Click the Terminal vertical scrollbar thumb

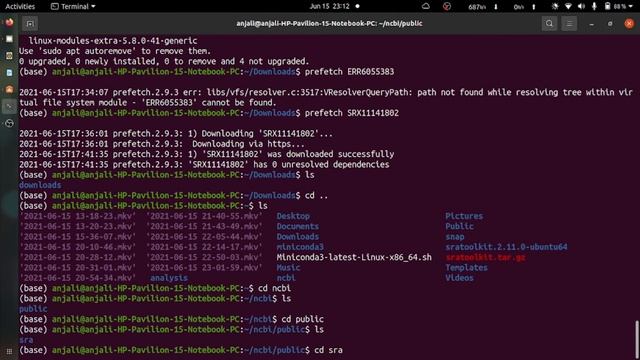pos(637,340)
